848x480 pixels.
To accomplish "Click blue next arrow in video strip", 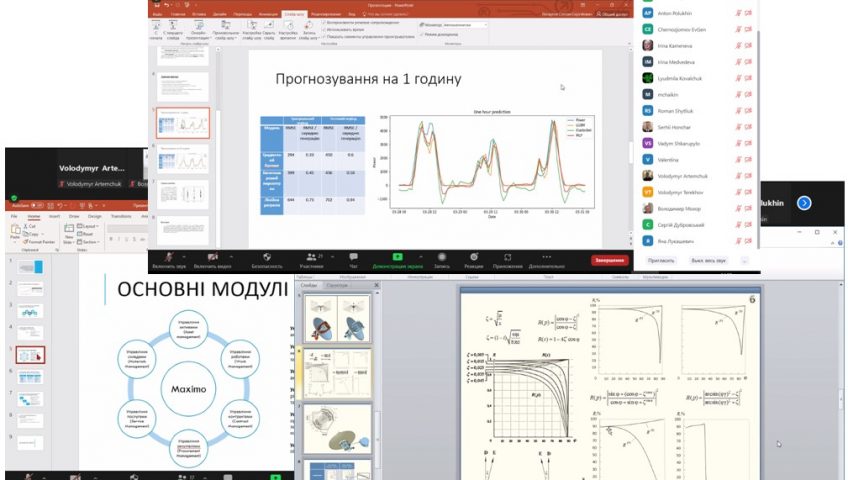I will point(804,203).
